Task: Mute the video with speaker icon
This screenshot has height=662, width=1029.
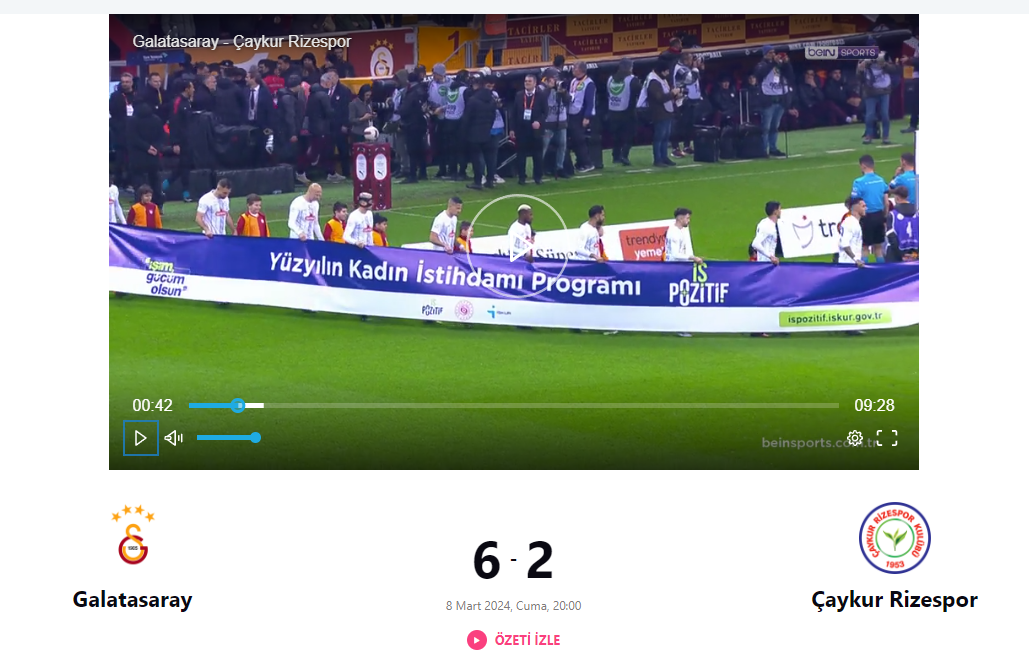Action: [x=173, y=438]
